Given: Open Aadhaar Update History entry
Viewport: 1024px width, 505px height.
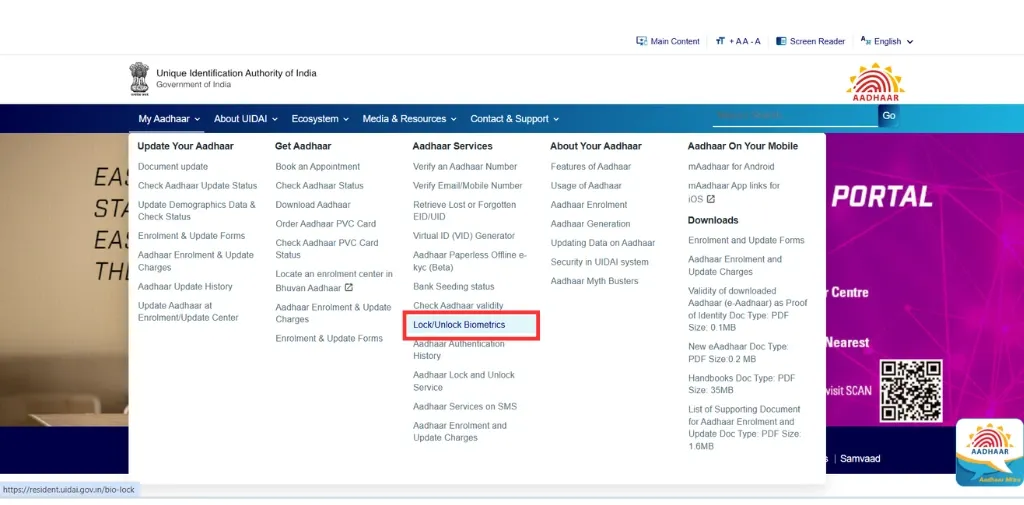Looking at the screenshot, I should pos(185,286).
